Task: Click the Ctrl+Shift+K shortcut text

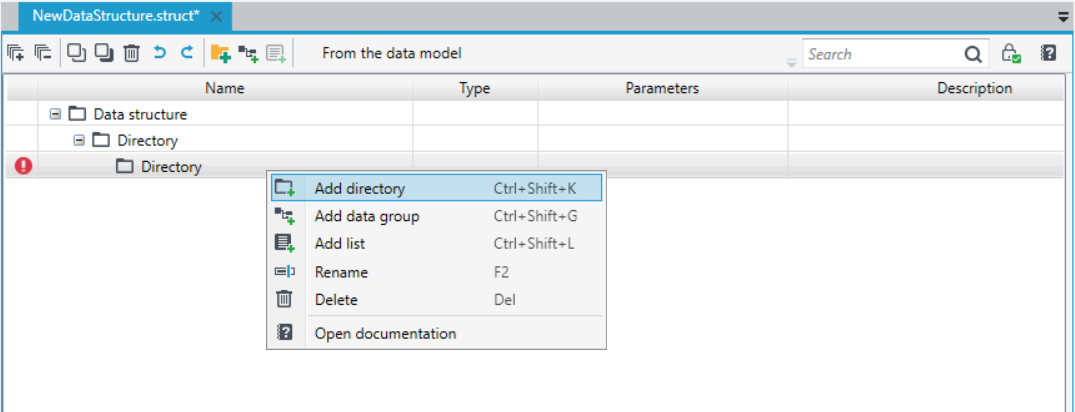Action: tap(535, 188)
